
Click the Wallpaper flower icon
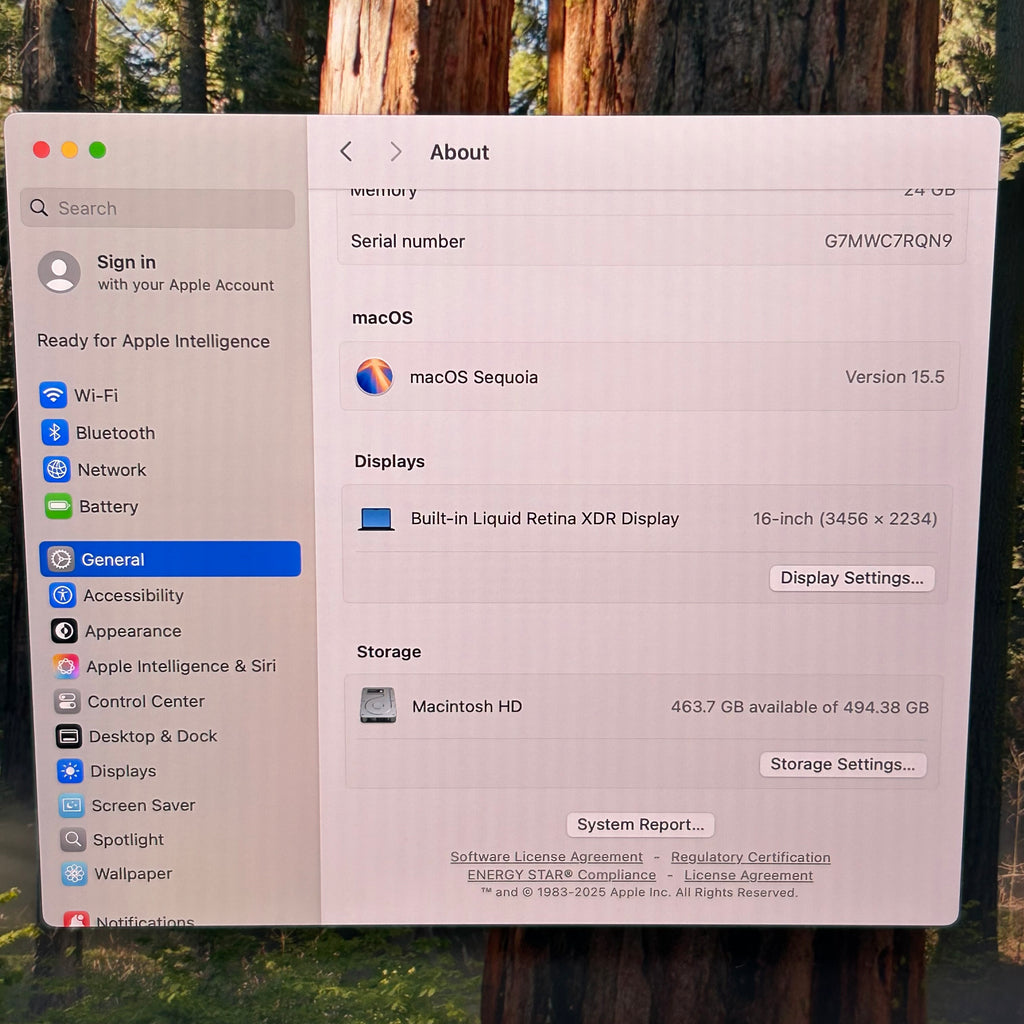point(74,873)
